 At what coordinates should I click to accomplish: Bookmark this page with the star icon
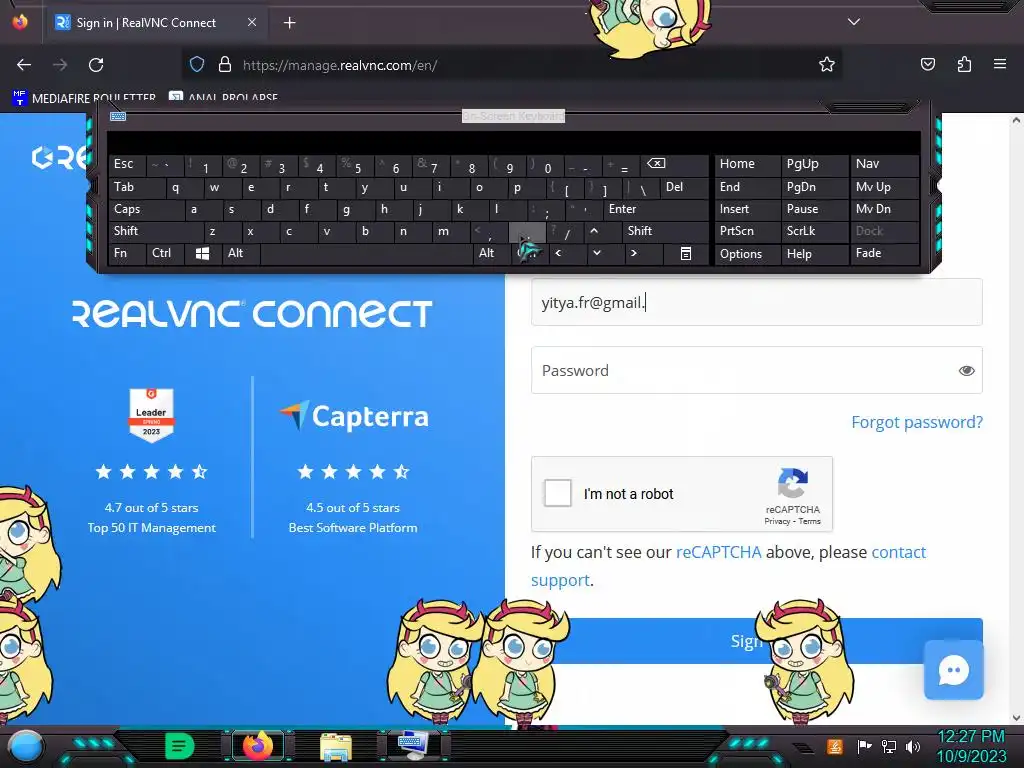(827, 64)
